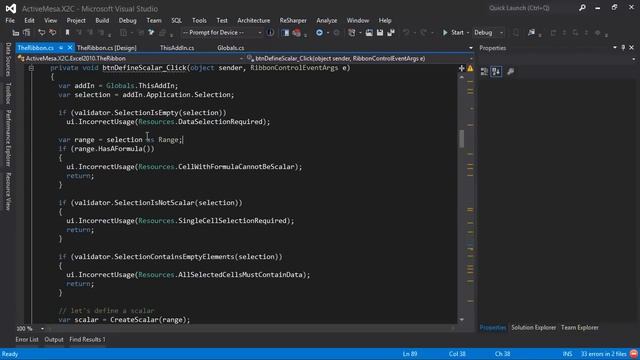The image size is (640, 360).
Task: Open the Debug menu
Action: pos(127,20)
